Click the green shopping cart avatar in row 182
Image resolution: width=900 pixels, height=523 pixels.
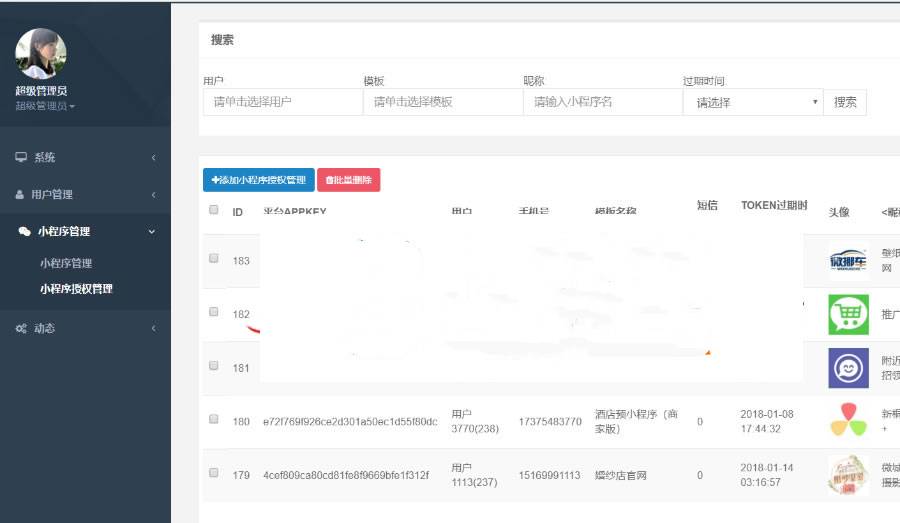(848, 314)
